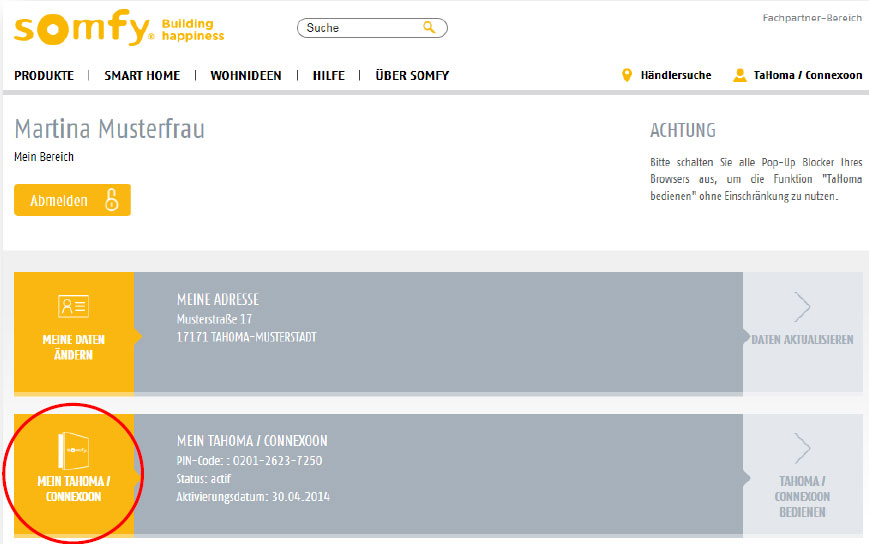Open the PRODUKTE menu

(44, 75)
